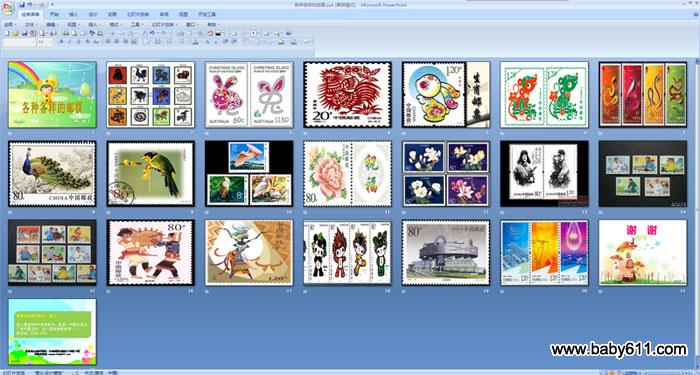
Task: Open the font size dropdown
Action: tap(45, 42)
